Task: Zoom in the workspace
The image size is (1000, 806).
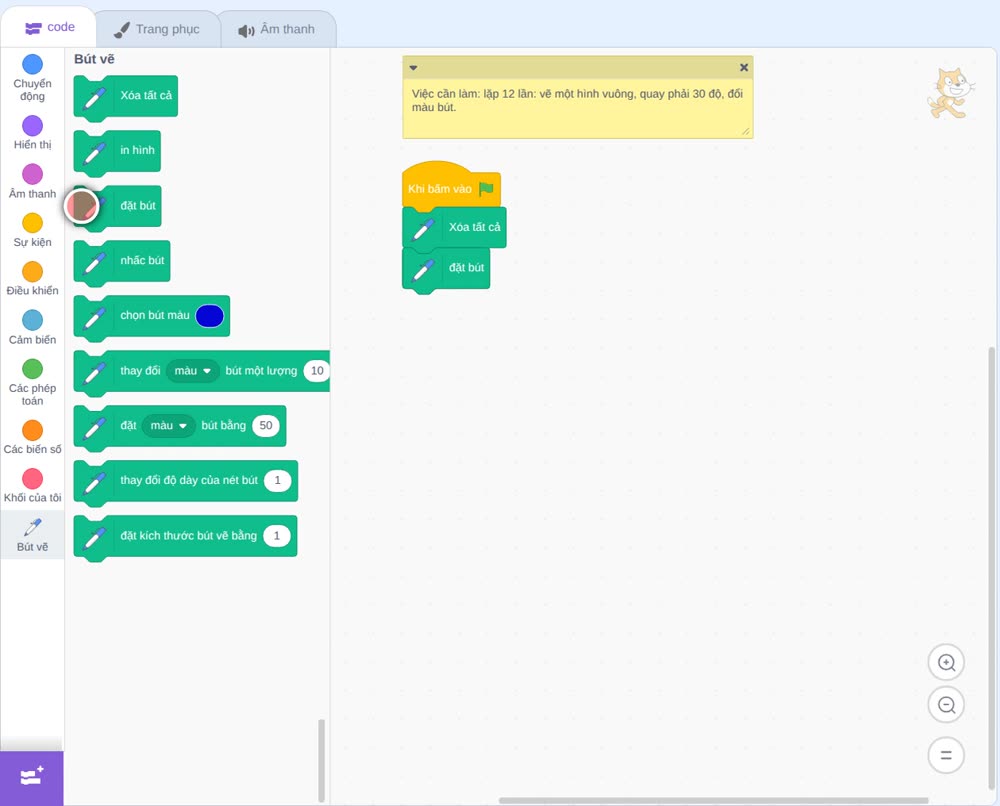Action: 946,663
